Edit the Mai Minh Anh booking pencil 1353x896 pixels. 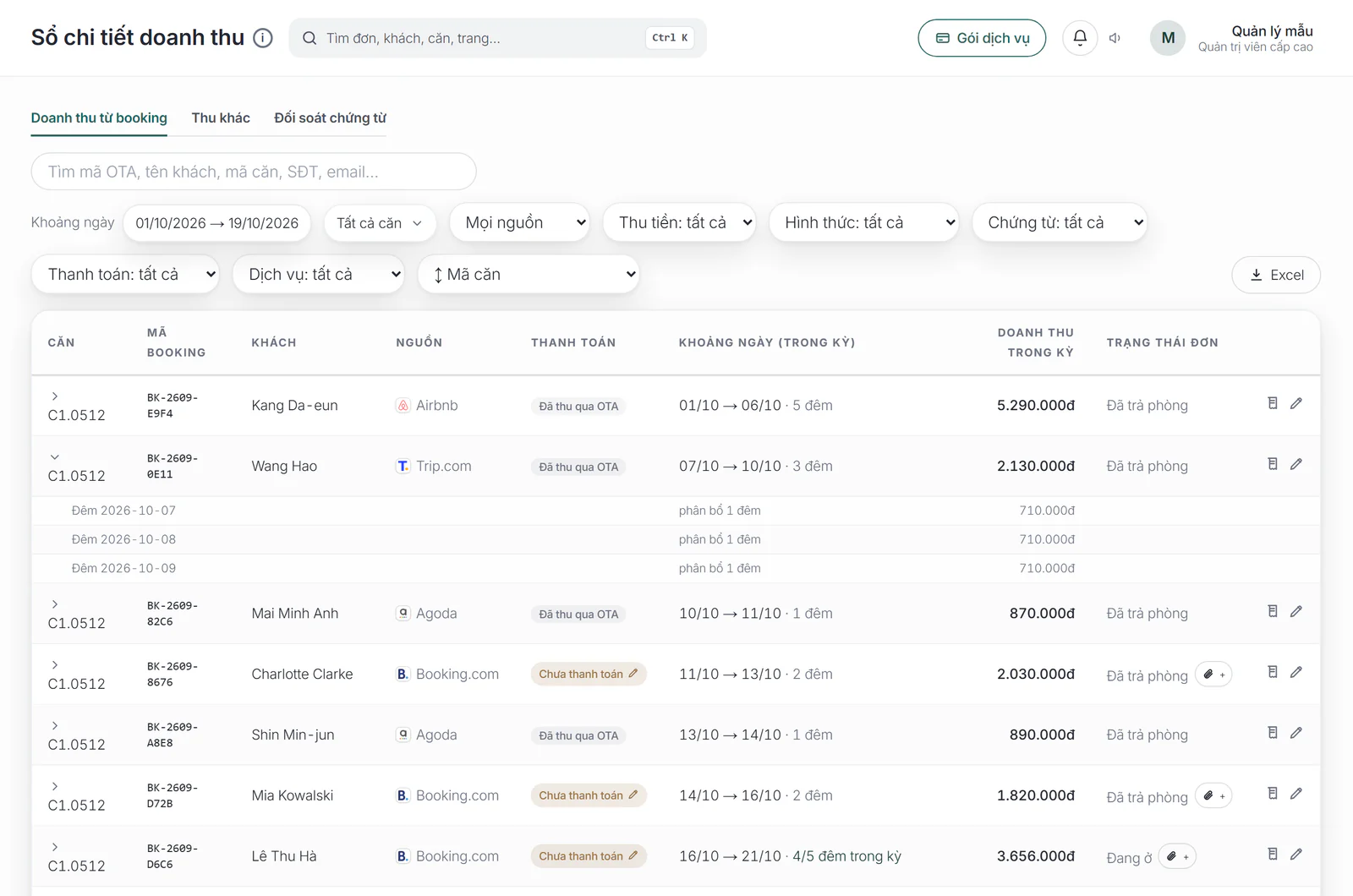1295,612
